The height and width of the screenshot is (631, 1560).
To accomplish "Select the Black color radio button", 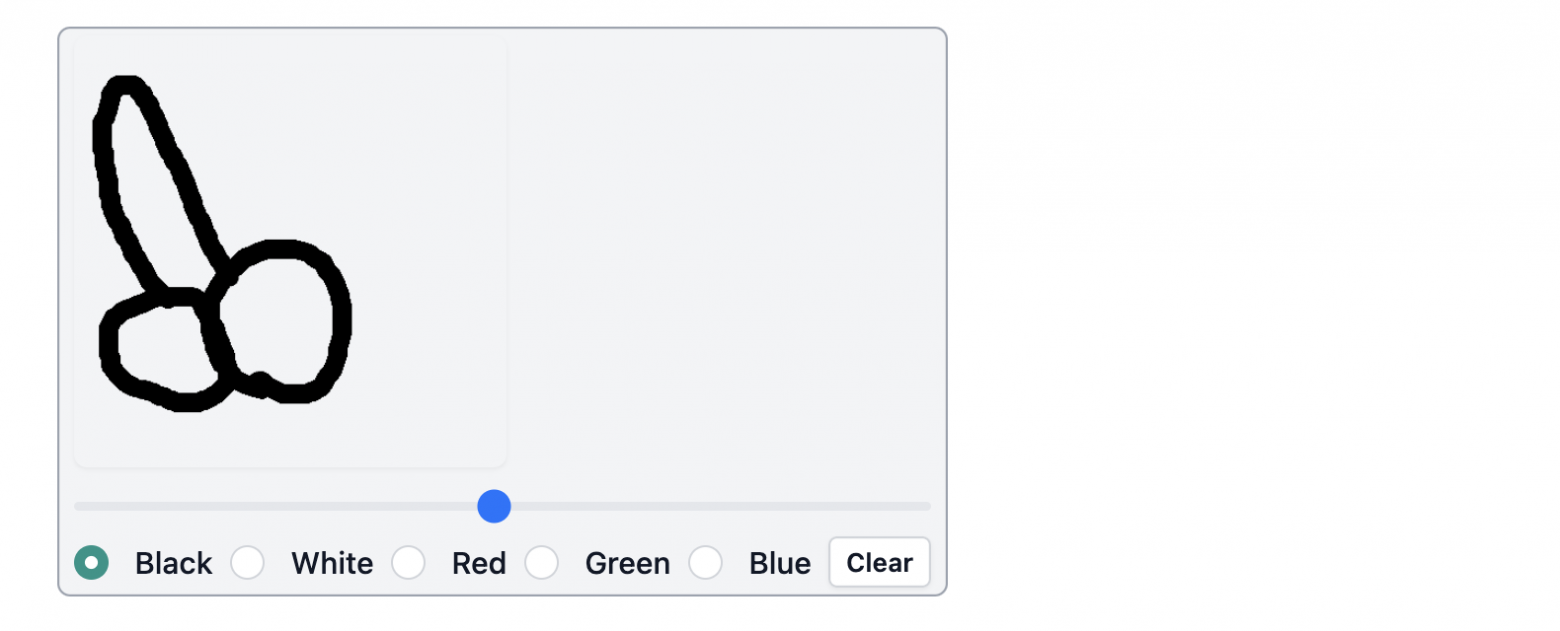I will [x=91, y=563].
